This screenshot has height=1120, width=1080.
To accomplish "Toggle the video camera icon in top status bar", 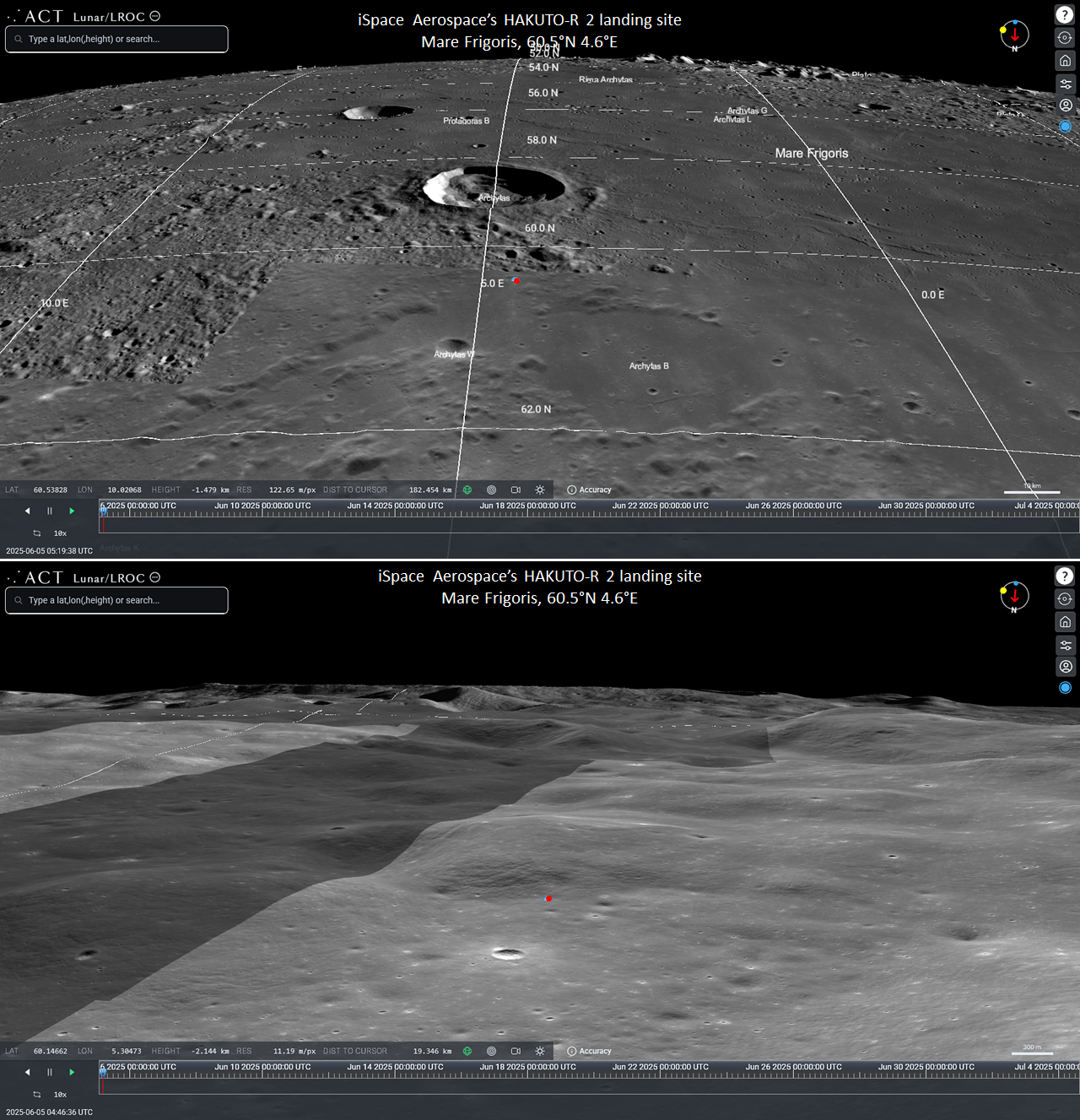I will pos(516,490).
